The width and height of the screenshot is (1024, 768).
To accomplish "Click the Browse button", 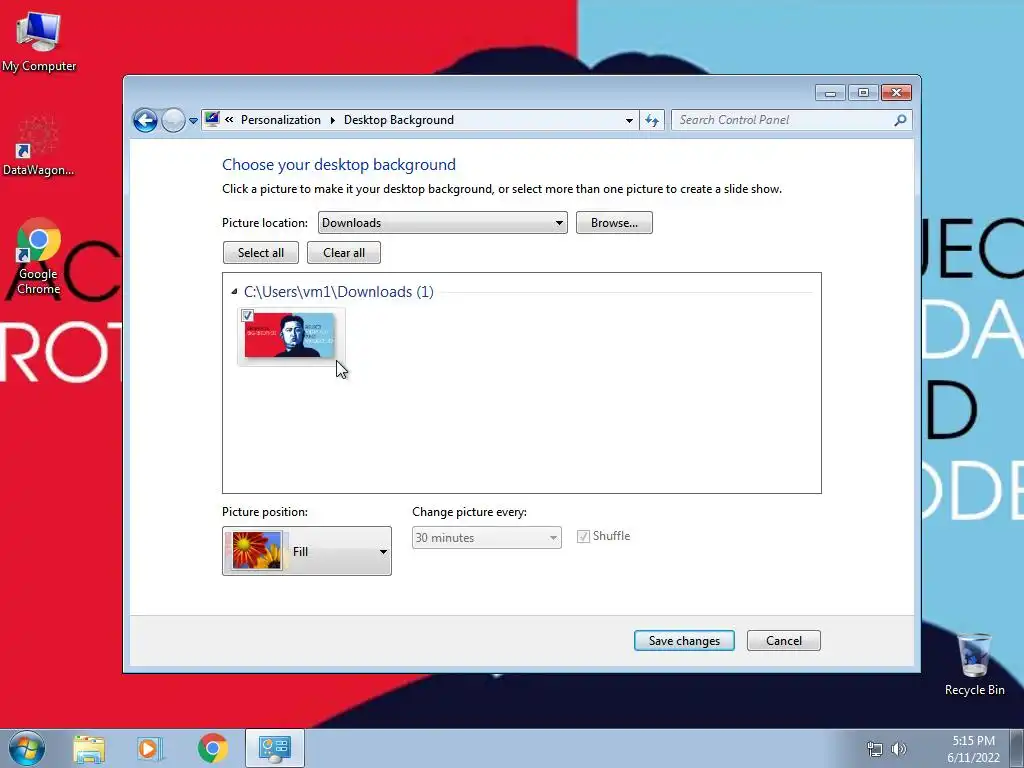I will [x=614, y=223].
